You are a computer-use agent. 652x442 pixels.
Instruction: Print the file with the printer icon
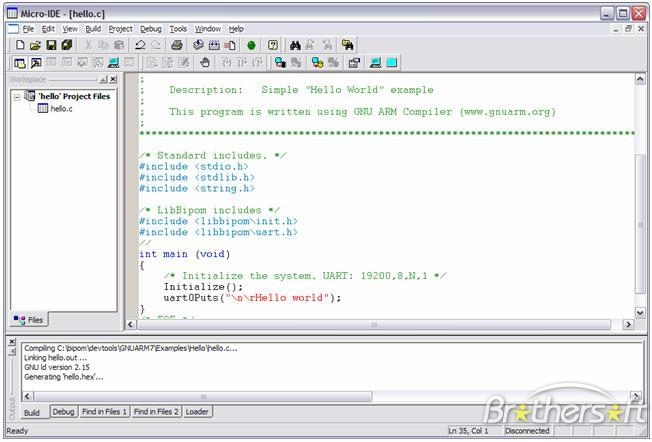tap(177, 45)
